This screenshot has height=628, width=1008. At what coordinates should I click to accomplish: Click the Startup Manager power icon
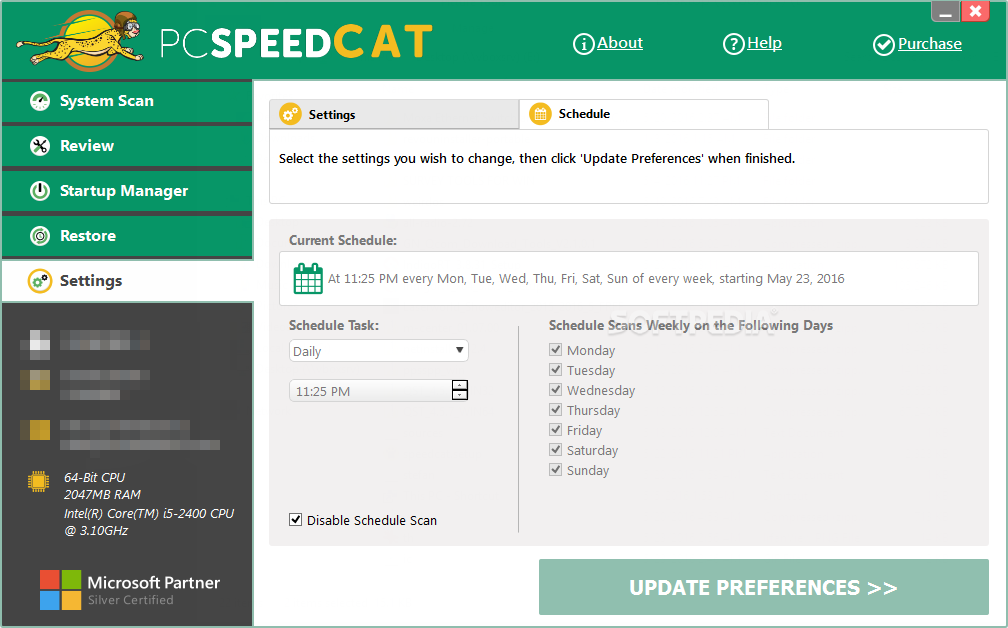40,191
